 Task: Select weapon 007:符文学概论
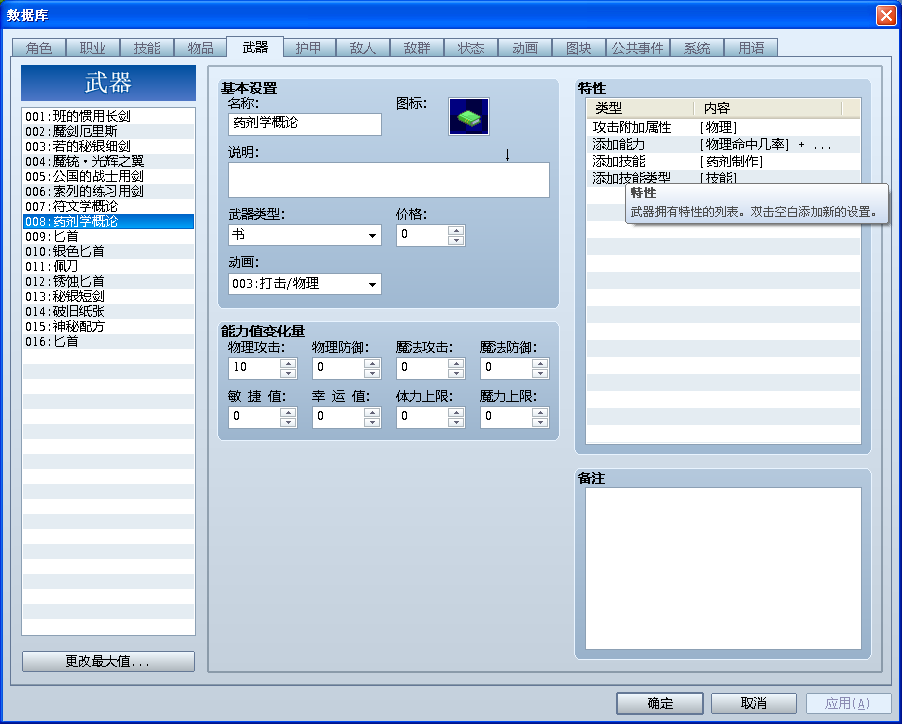click(x=108, y=206)
